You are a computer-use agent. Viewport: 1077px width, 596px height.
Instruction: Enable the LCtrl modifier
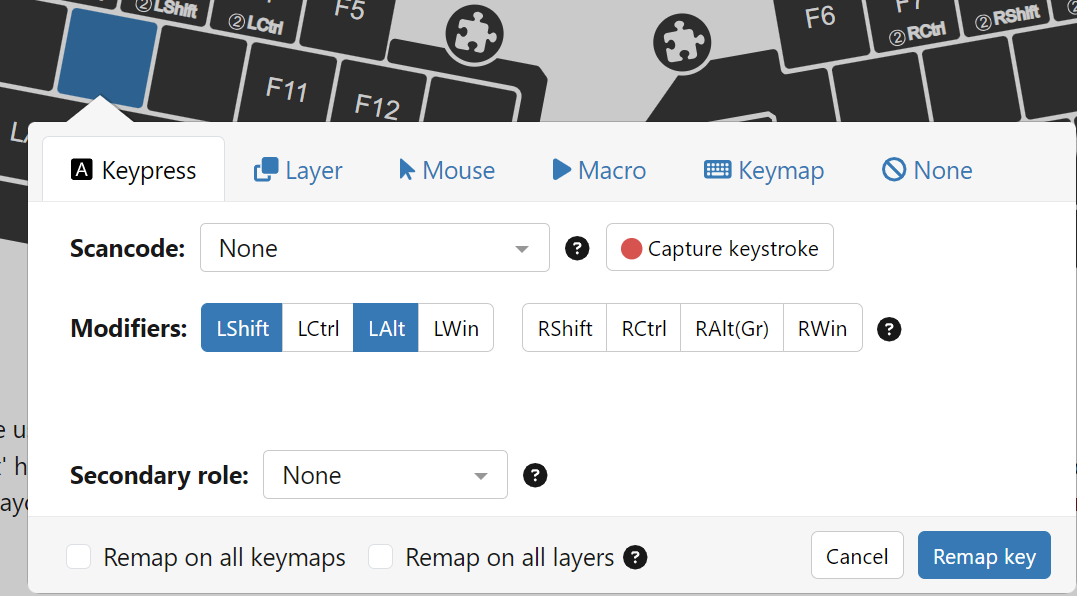pos(318,328)
